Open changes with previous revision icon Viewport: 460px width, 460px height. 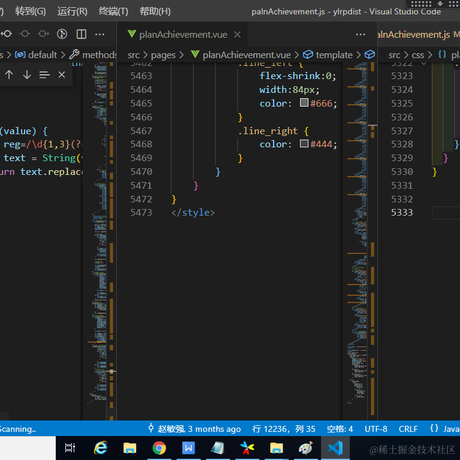[7, 34]
